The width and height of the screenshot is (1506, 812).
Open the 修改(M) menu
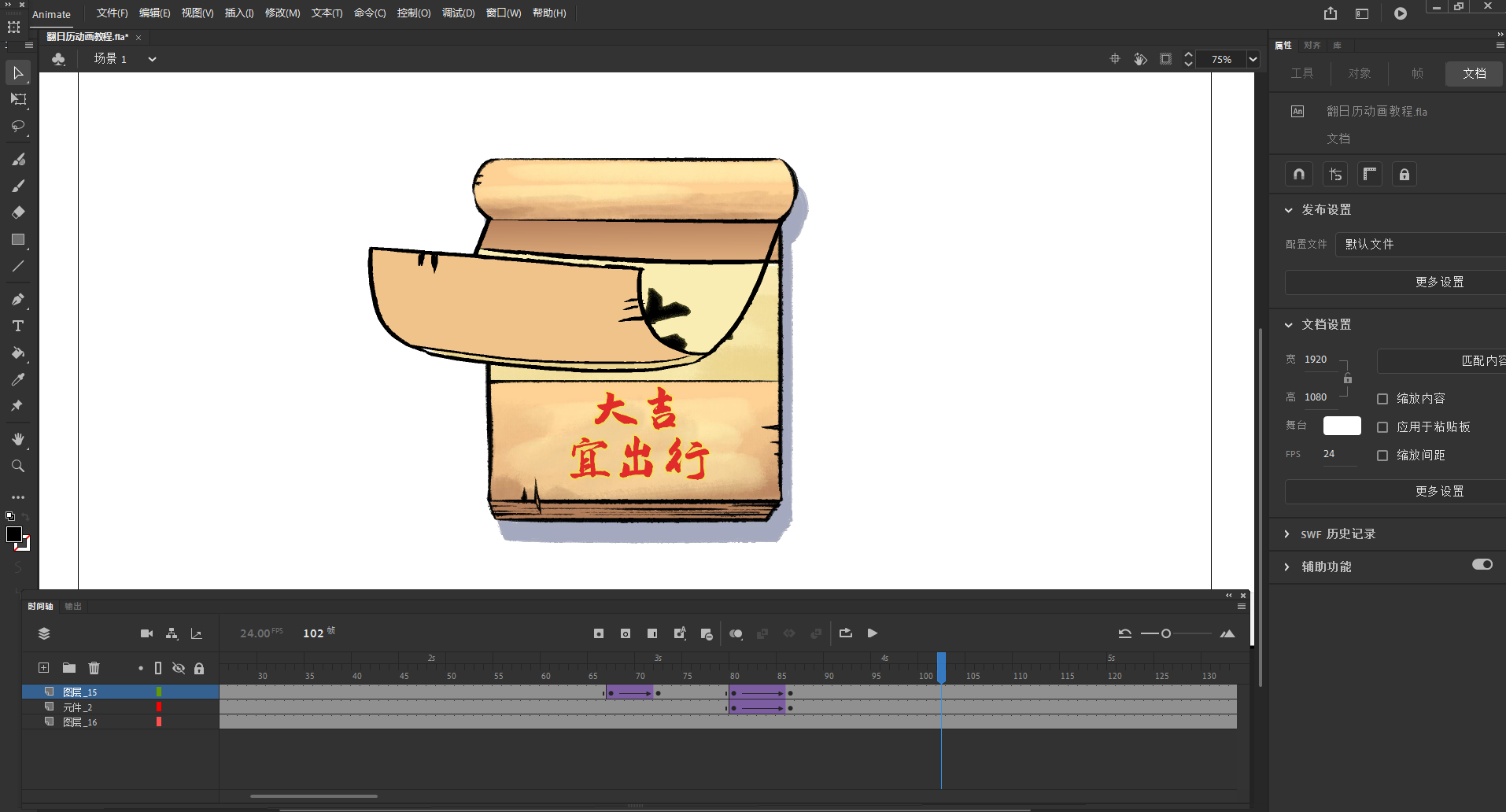(x=282, y=13)
